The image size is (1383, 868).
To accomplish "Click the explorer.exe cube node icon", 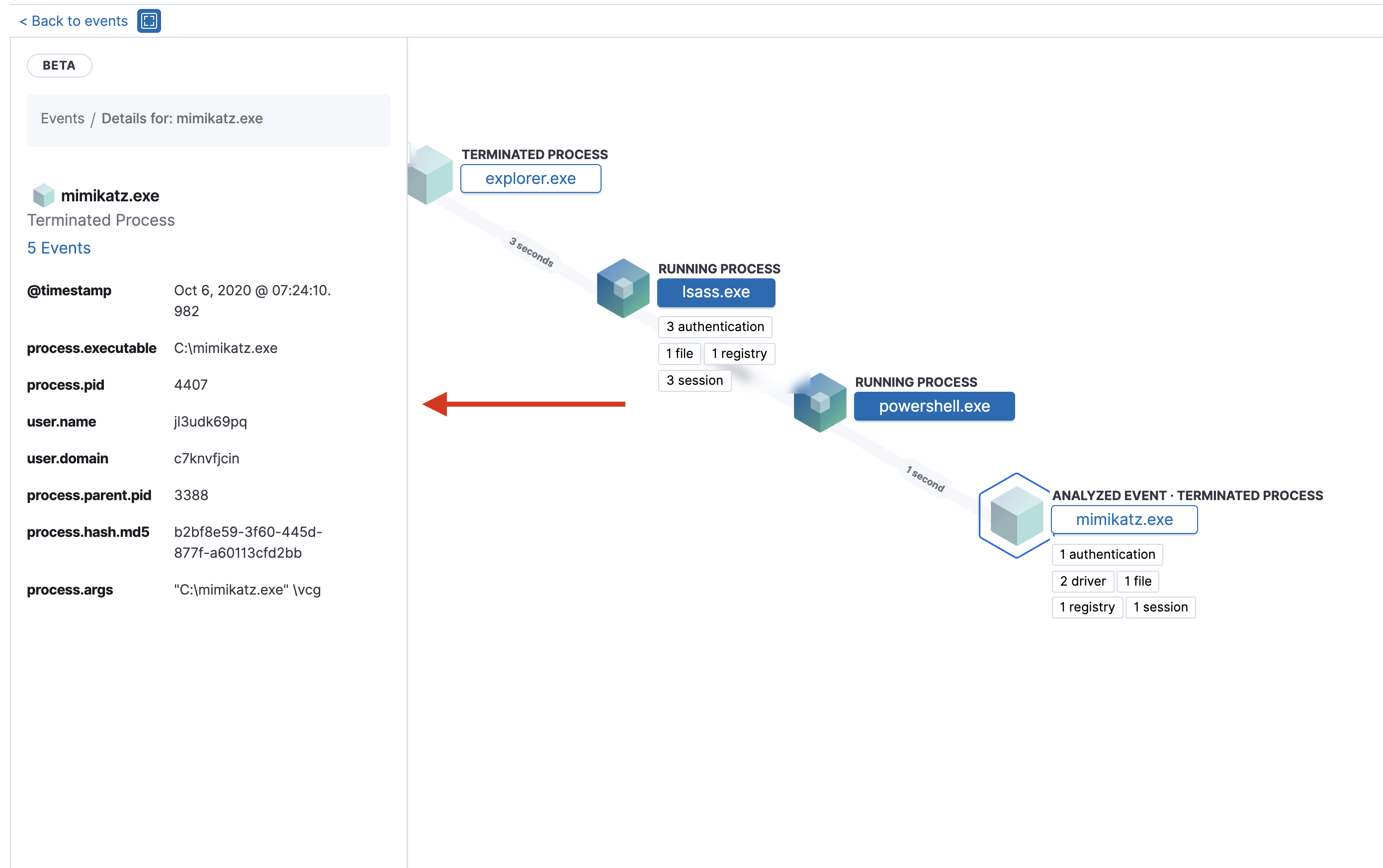I will [431, 175].
